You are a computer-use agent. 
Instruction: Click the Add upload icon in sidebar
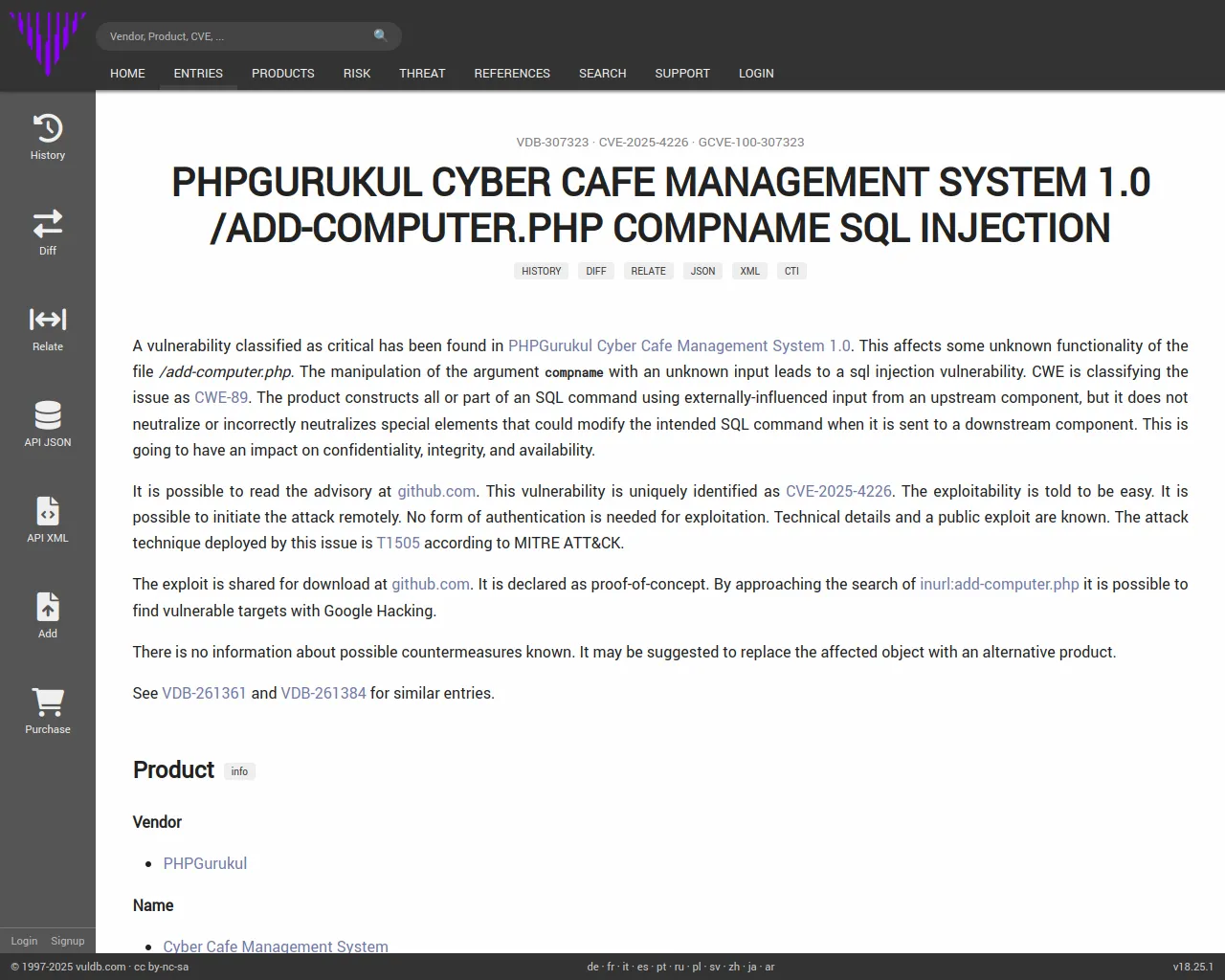[48, 607]
